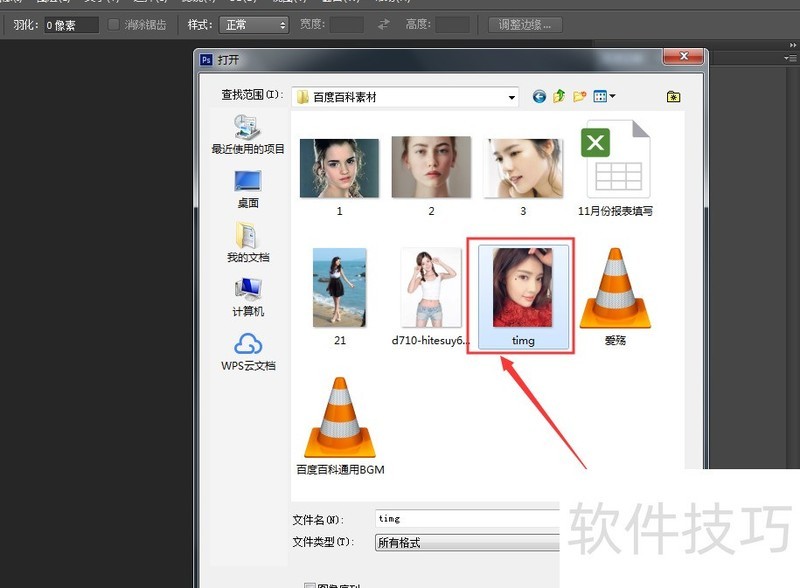Open the view menu icon in dialog

pyautogui.click(x=604, y=96)
